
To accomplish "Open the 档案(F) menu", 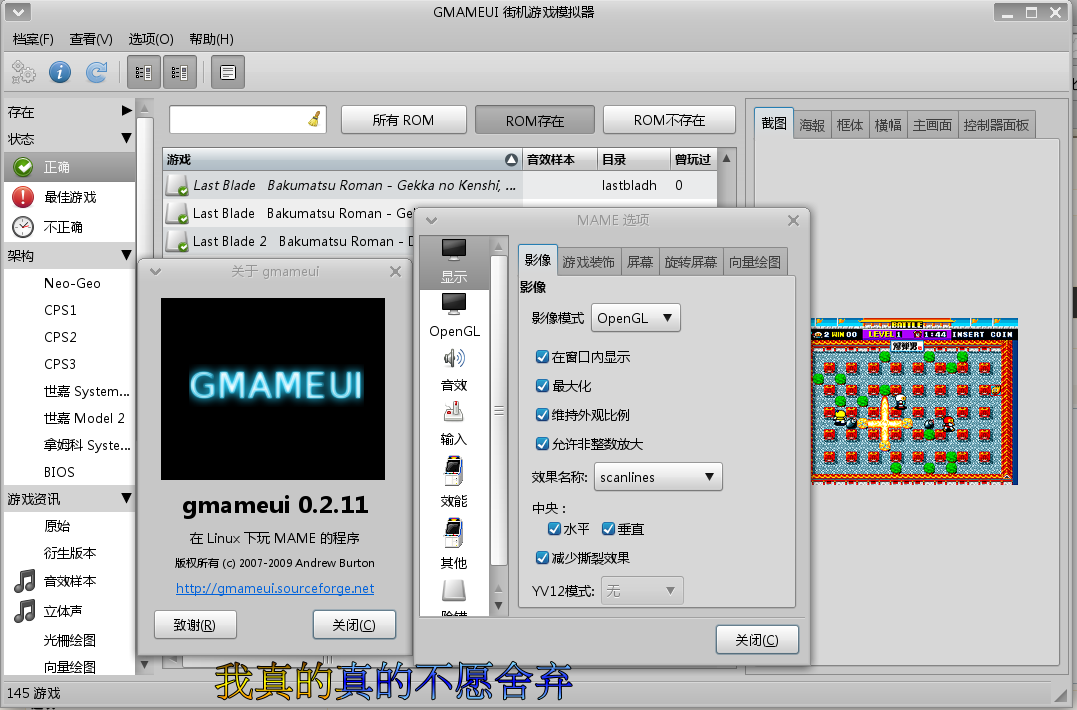I will (33, 39).
